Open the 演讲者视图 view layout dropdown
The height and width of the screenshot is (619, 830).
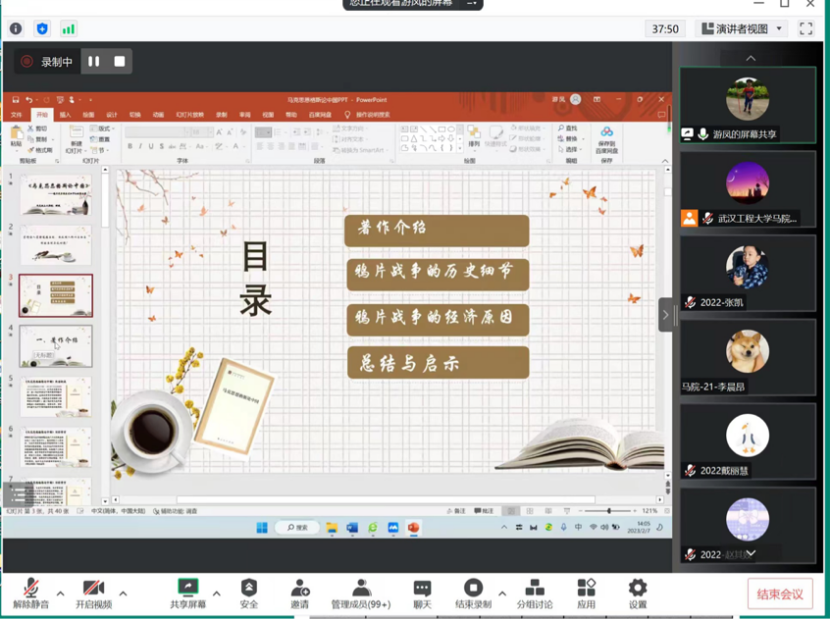coord(744,29)
